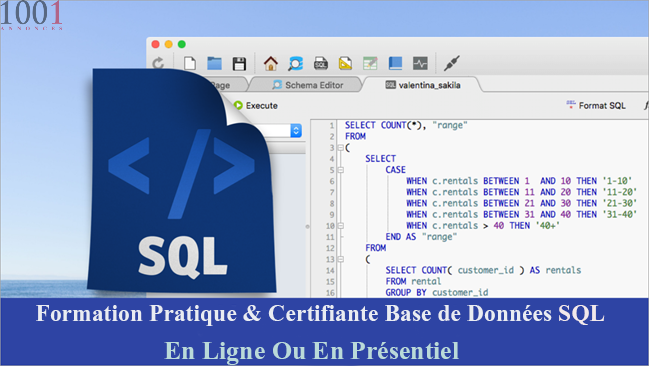The width and height of the screenshot is (650, 366).
Task: Go to start page via house icon
Action: pos(271,63)
